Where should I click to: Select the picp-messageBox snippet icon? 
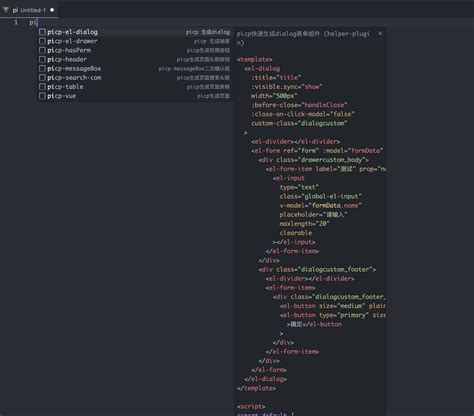pos(42,68)
